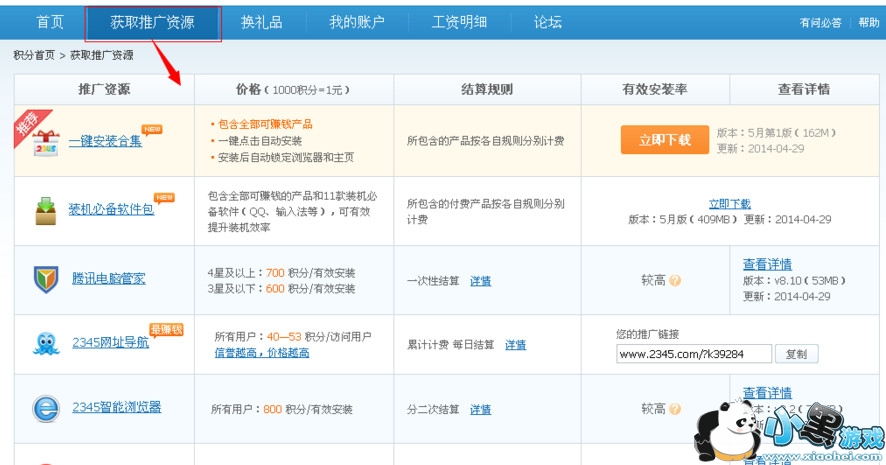The image size is (886, 465).
Task: Click the 复制 button
Action: tap(796, 354)
